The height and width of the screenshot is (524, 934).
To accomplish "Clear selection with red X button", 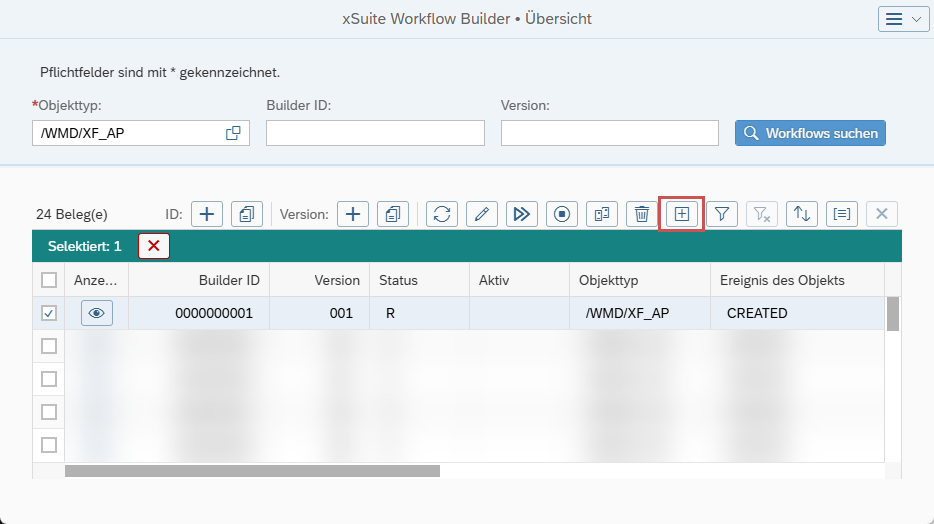I will (154, 246).
